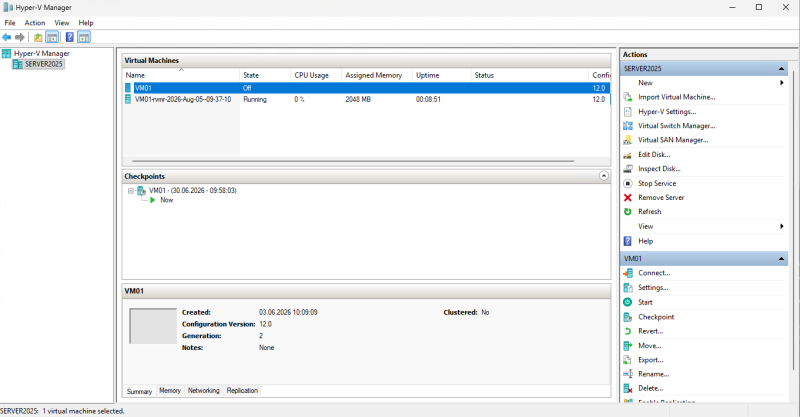Click the Stop Service icon
The width and height of the screenshot is (800, 417).
(628, 183)
